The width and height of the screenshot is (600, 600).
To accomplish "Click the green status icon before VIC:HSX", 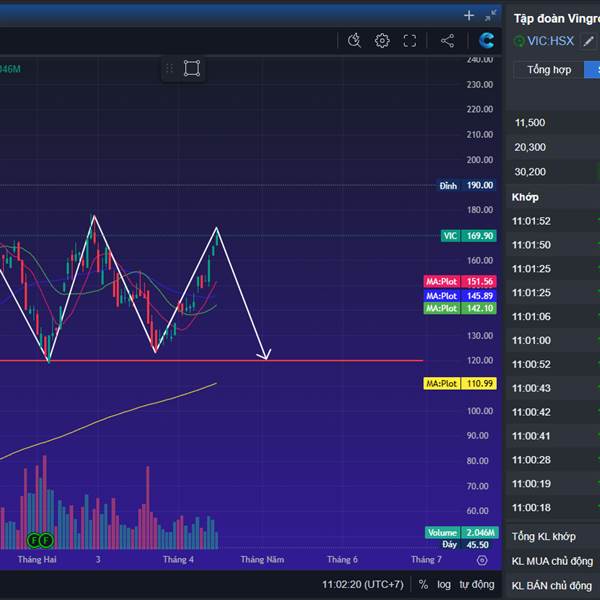I will click(x=519, y=41).
